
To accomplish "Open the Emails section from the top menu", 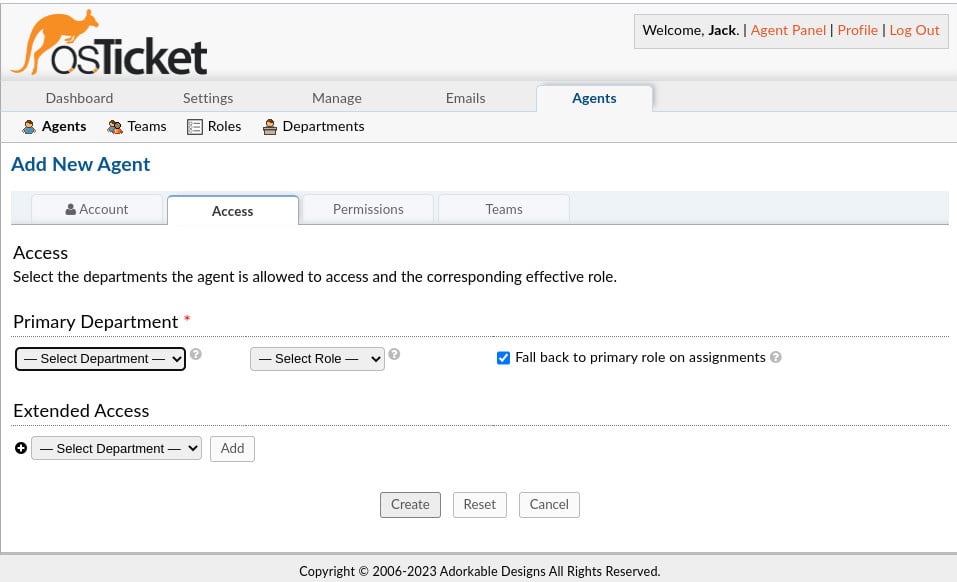I will [465, 98].
